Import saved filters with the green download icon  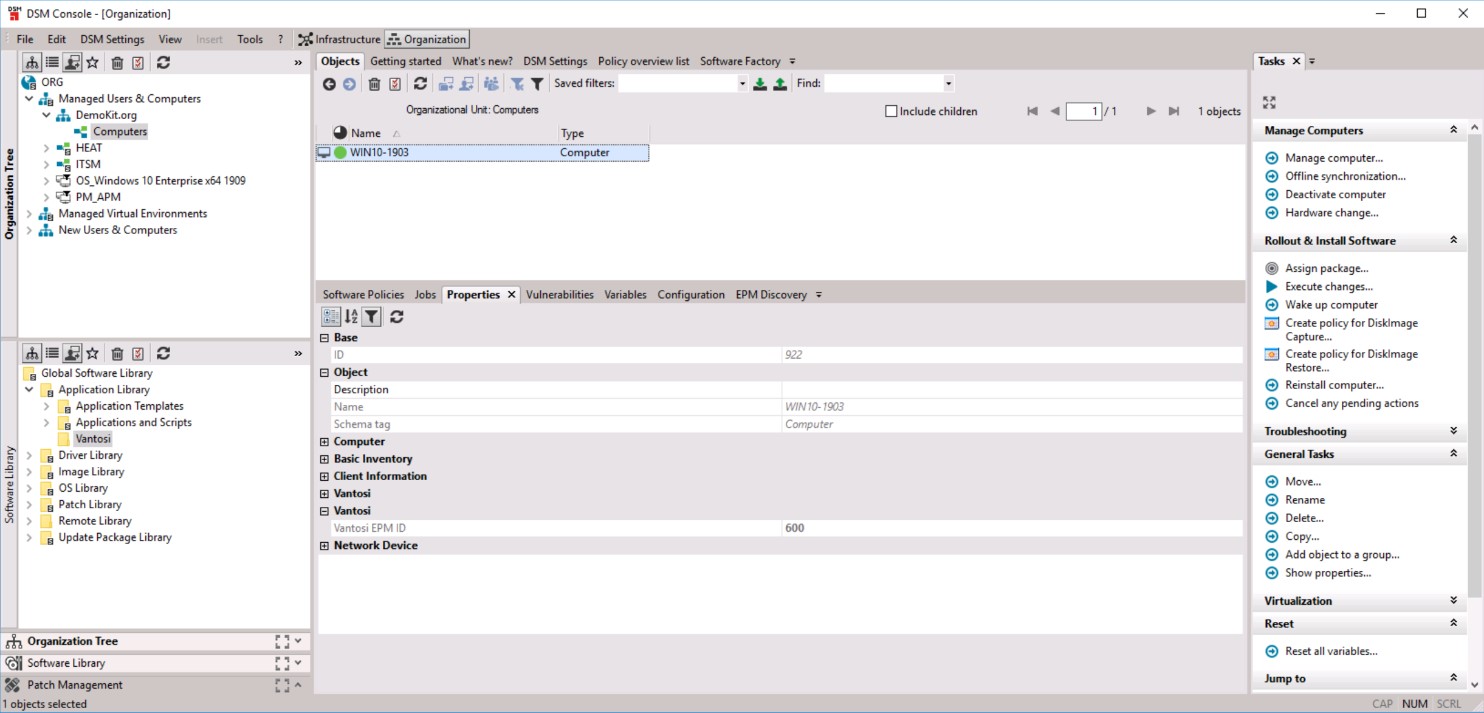(x=761, y=83)
